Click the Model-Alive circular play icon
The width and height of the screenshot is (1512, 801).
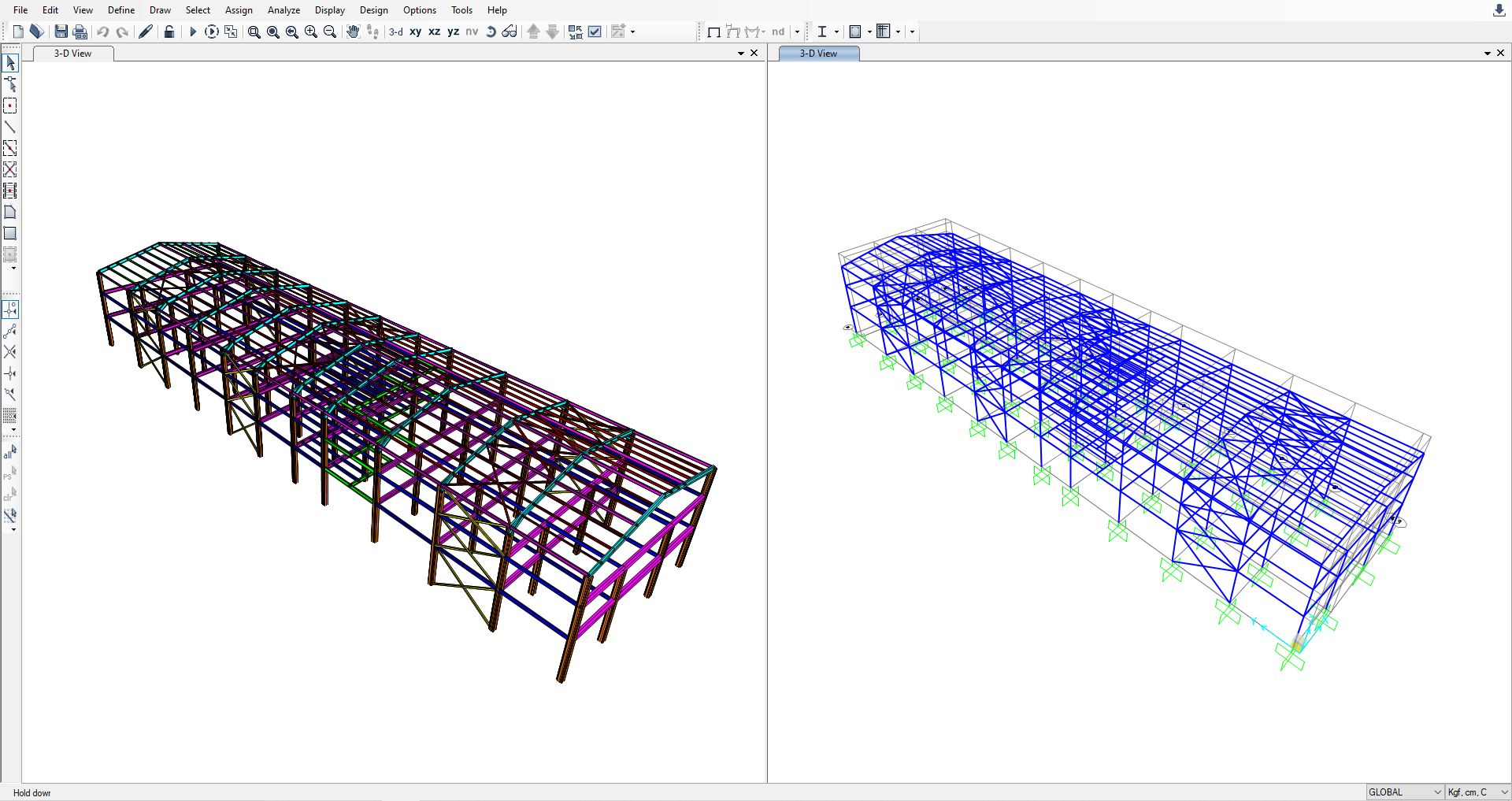(x=211, y=32)
